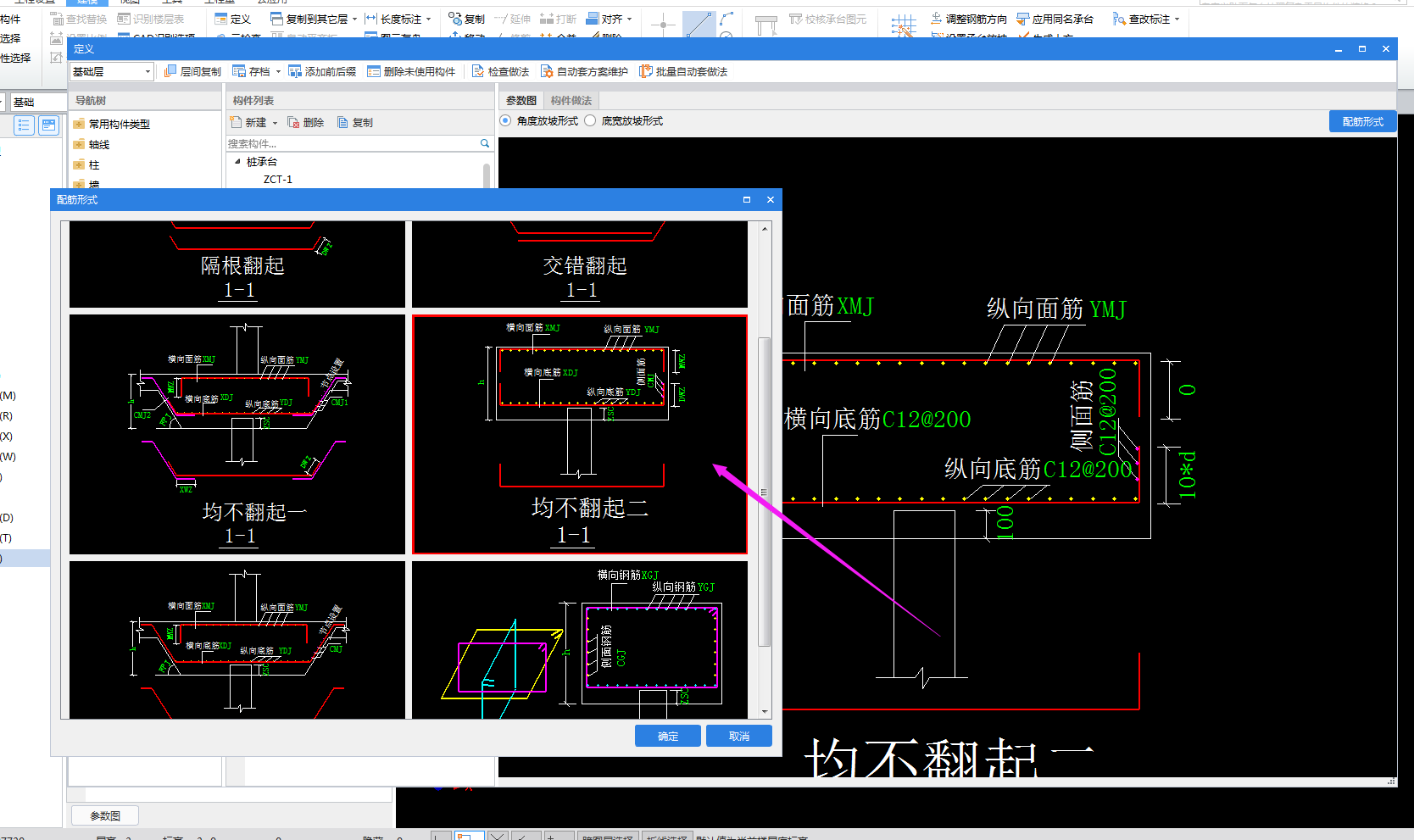Viewport: 1414px width, 840px height.
Task: Click the 查找替换 find-replace icon
Action: point(57,19)
